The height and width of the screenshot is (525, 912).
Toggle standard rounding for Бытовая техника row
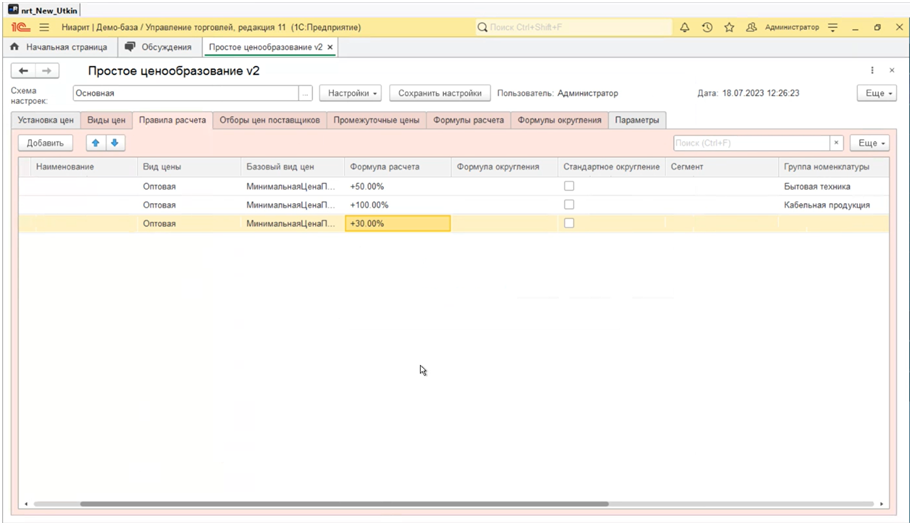(x=569, y=186)
